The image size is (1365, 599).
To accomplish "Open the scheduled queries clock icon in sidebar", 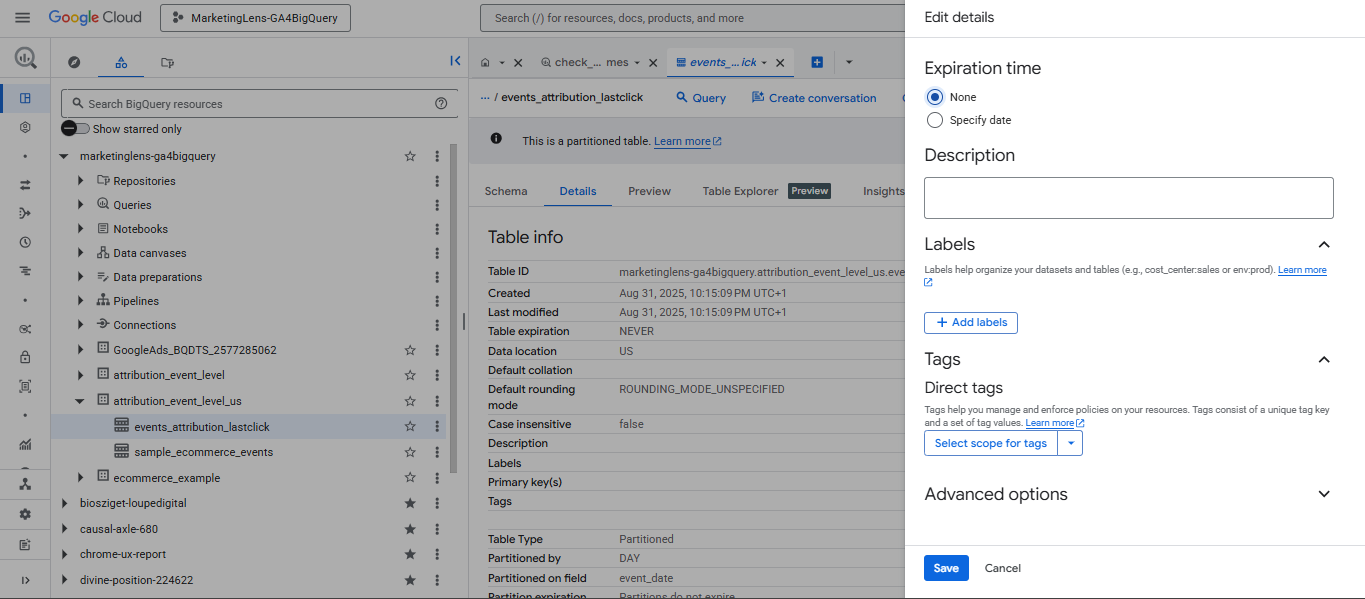I will 25,242.
